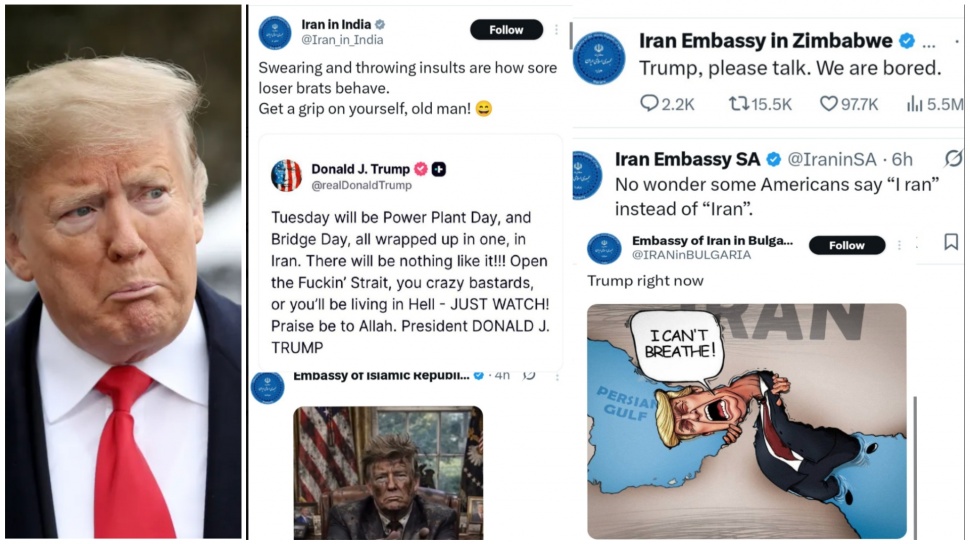The image size is (970, 544).
Task: Like the "Trump, please talk" tweet
Action: [x=829, y=103]
